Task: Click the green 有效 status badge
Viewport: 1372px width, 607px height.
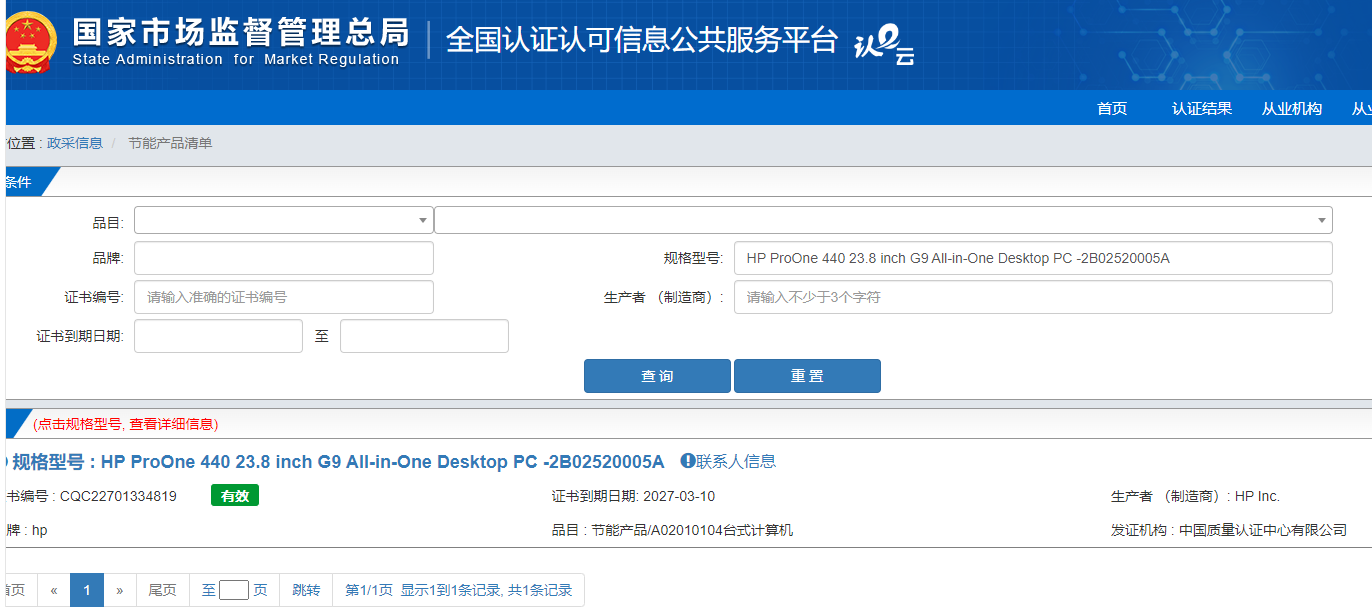Action: 235,496
